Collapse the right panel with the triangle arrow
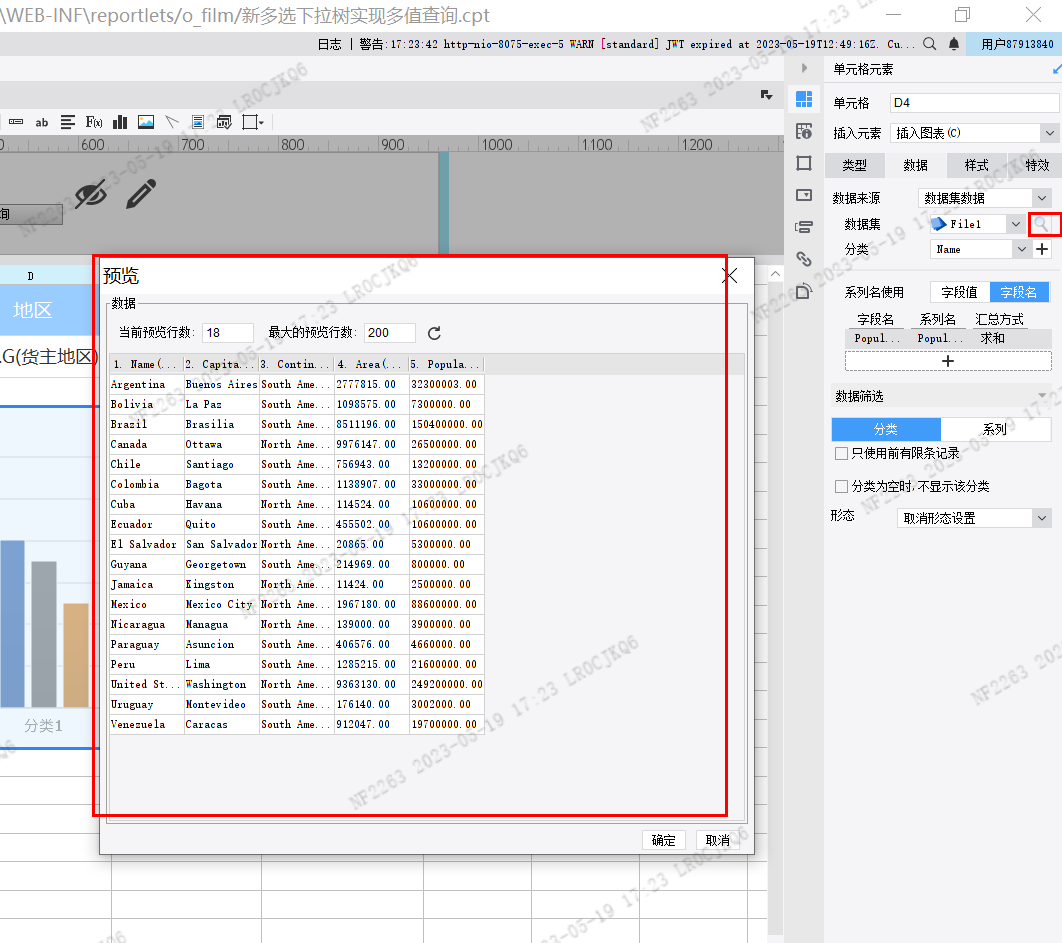 click(x=804, y=68)
